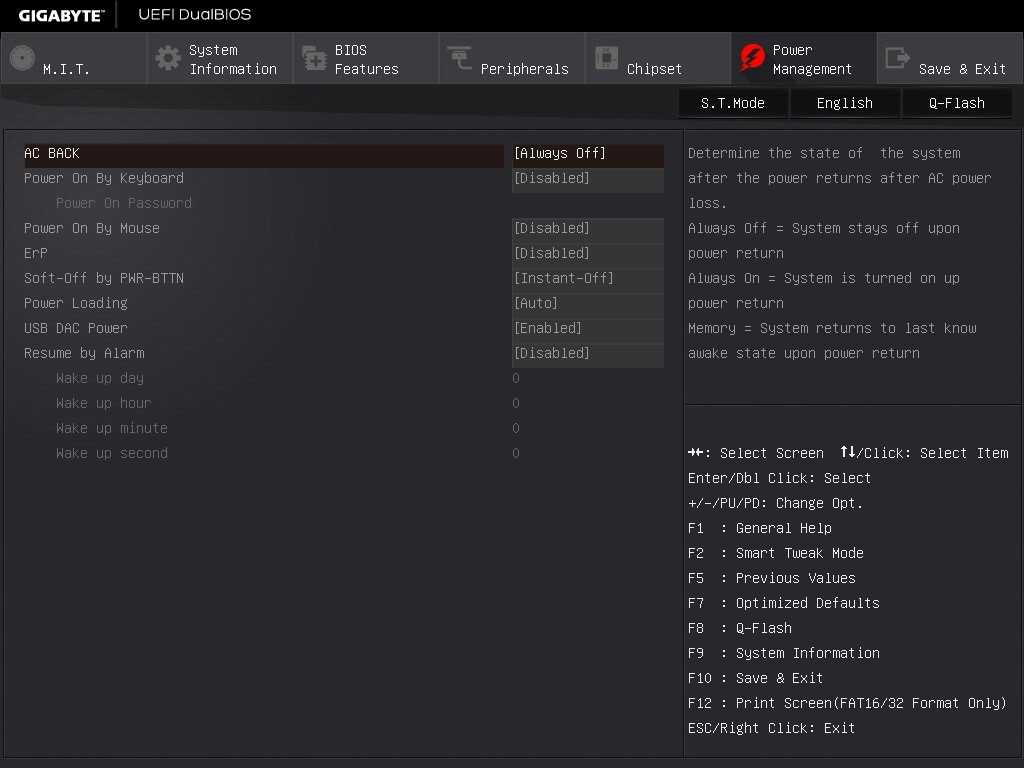Viewport: 1024px width, 768px height.
Task: Click the F8 : Q-Flash help line
Action: click(x=740, y=628)
